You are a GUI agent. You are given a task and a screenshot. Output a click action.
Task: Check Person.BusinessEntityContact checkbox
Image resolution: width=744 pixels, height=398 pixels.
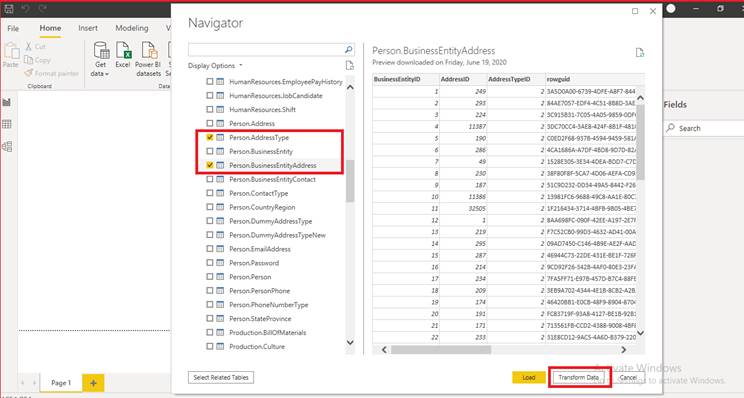[x=210, y=179]
